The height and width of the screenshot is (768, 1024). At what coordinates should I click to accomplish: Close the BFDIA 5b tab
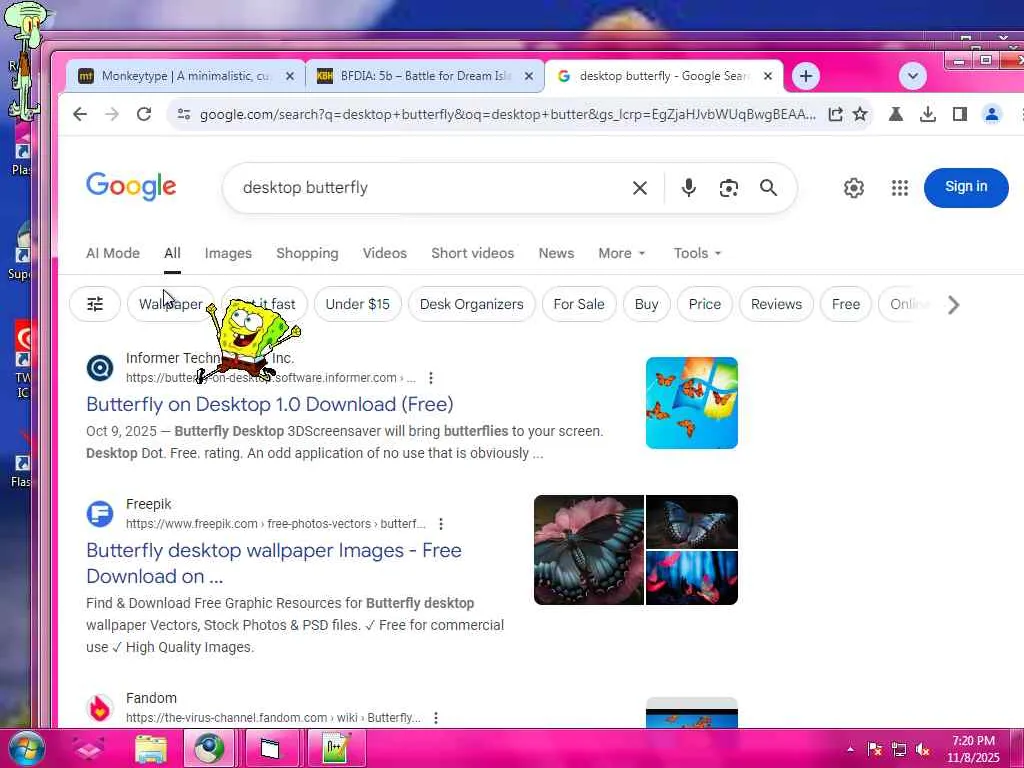coord(529,76)
